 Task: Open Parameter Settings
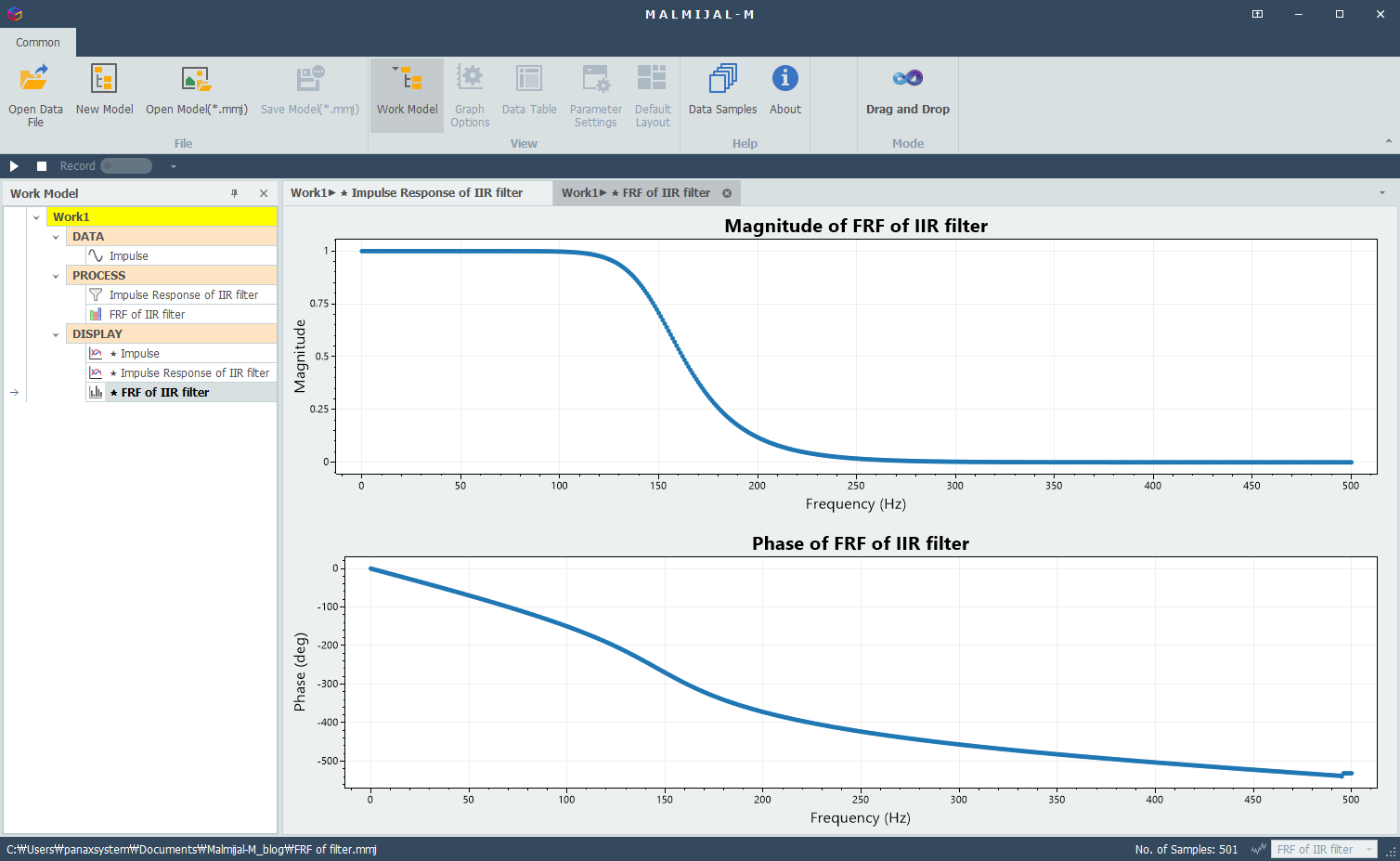point(595,95)
